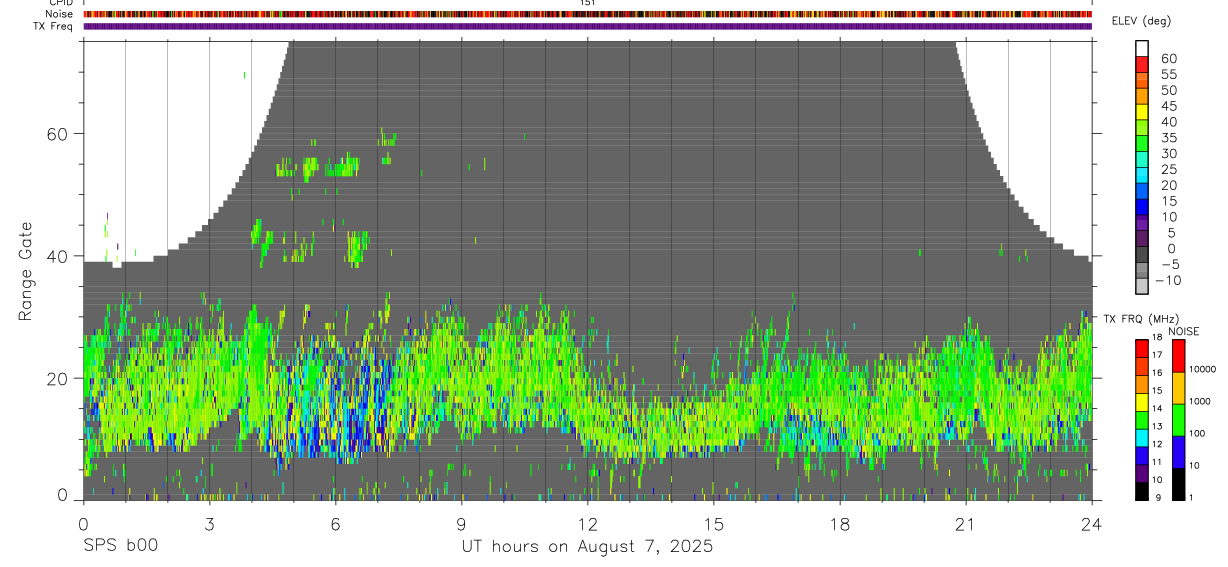Viewport: 1228px width, 567px height.
Task: Click the purple TX Freq strip bar
Action: point(587,26)
